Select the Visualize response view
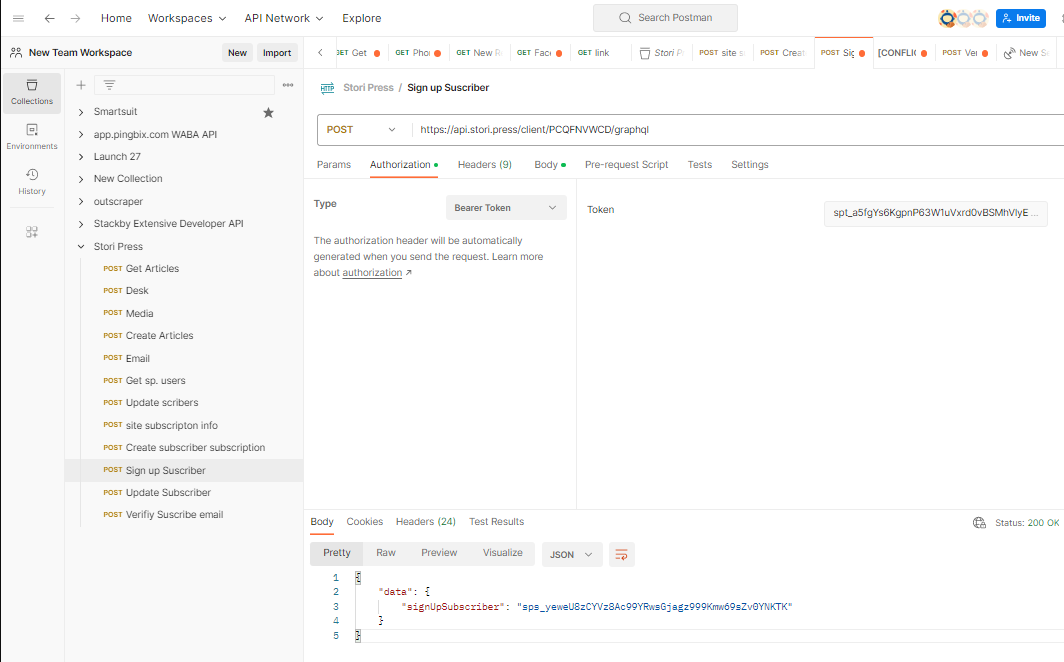Screen dimensions: 1064x662 click(503, 553)
